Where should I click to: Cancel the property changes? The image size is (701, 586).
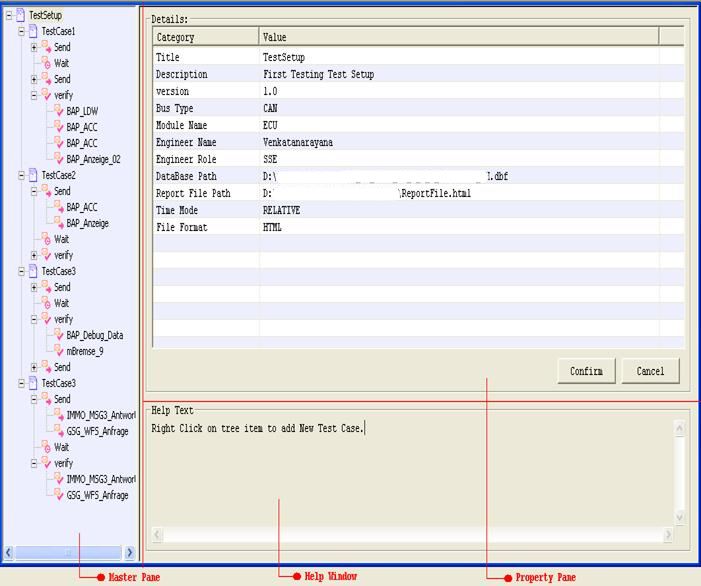[650, 371]
